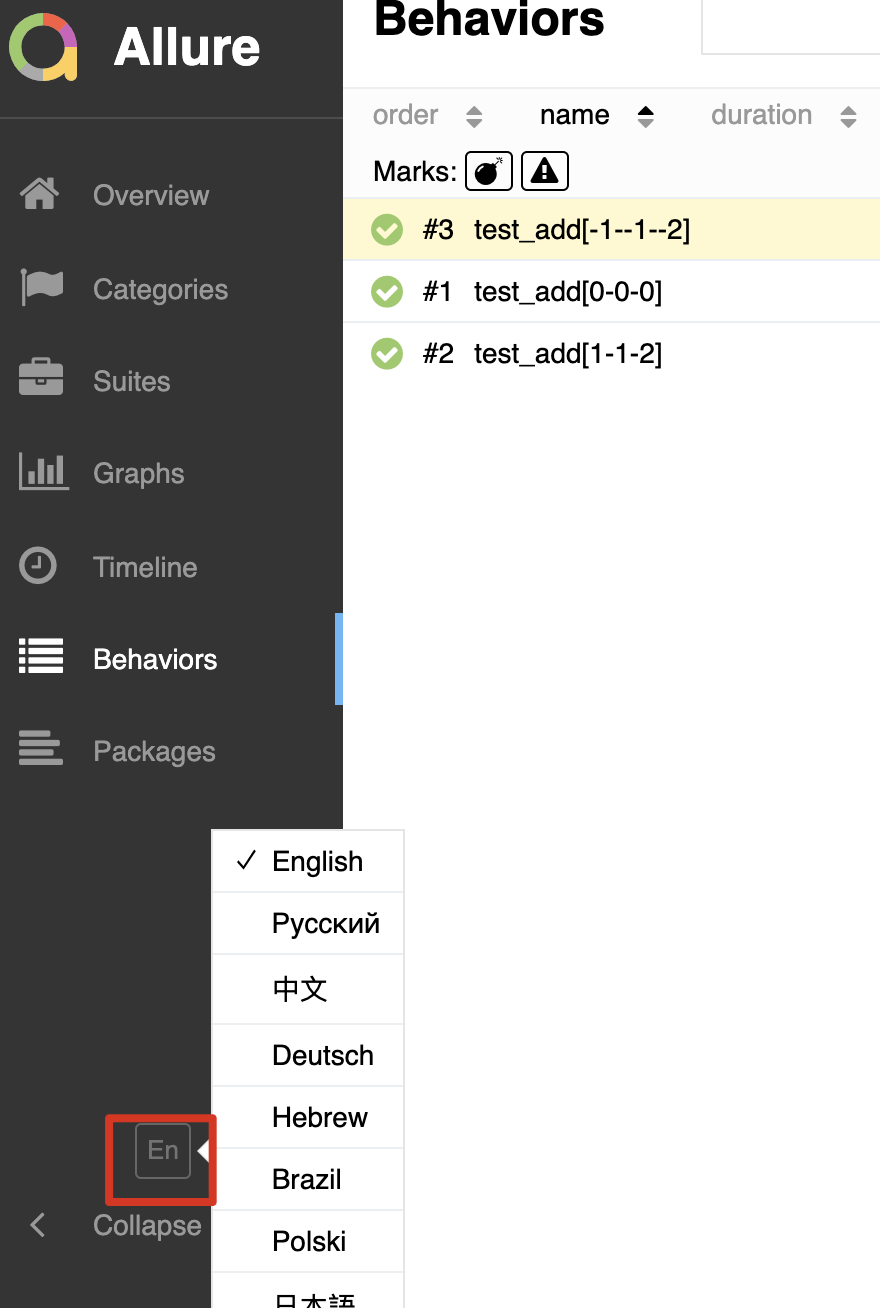The image size is (880, 1308).
Task: Toggle the warning triangle mark filter
Action: (544, 171)
